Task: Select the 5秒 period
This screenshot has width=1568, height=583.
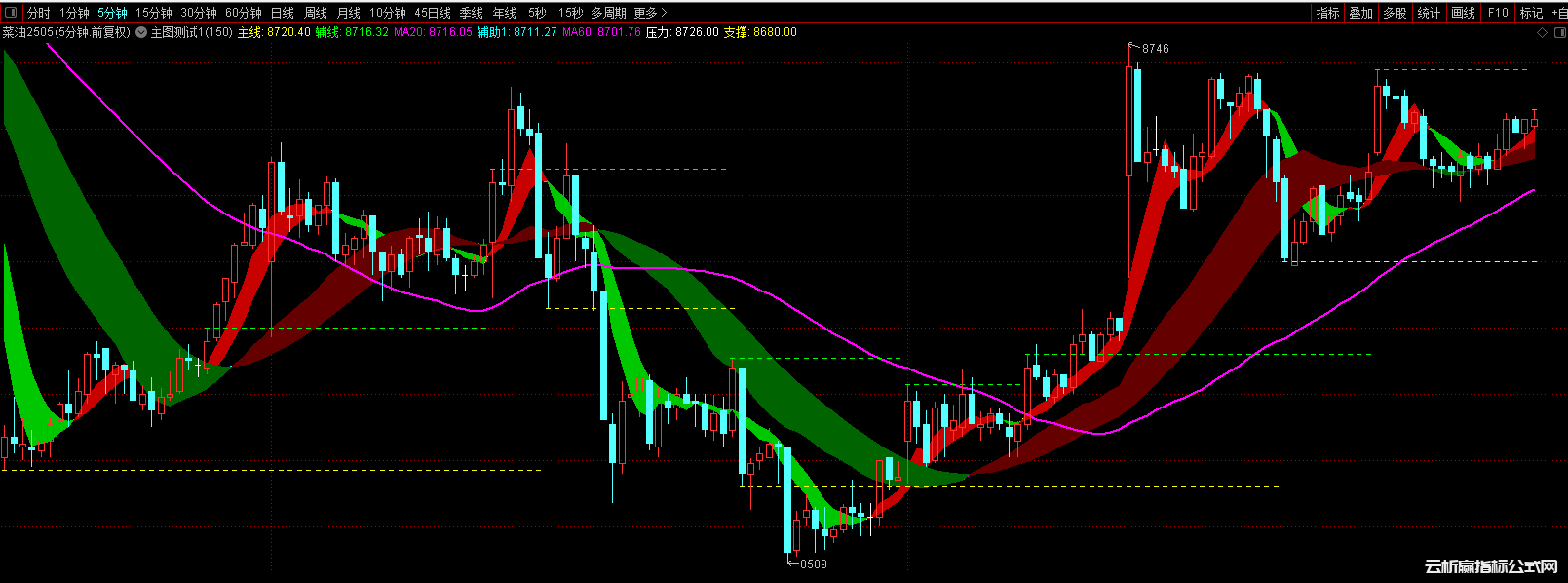Action: click(x=537, y=13)
